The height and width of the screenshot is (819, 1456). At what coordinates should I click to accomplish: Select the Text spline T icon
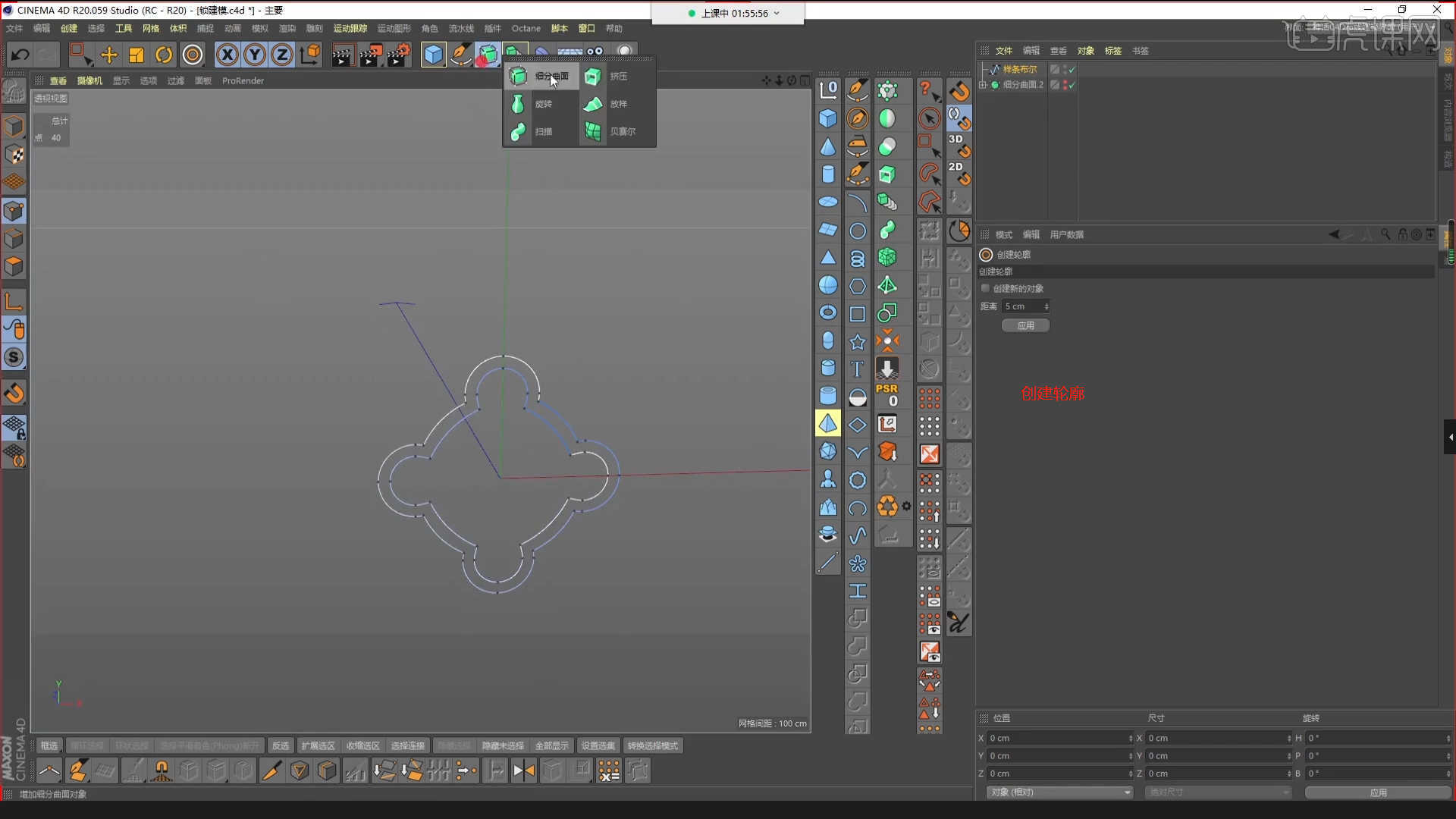(x=858, y=369)
